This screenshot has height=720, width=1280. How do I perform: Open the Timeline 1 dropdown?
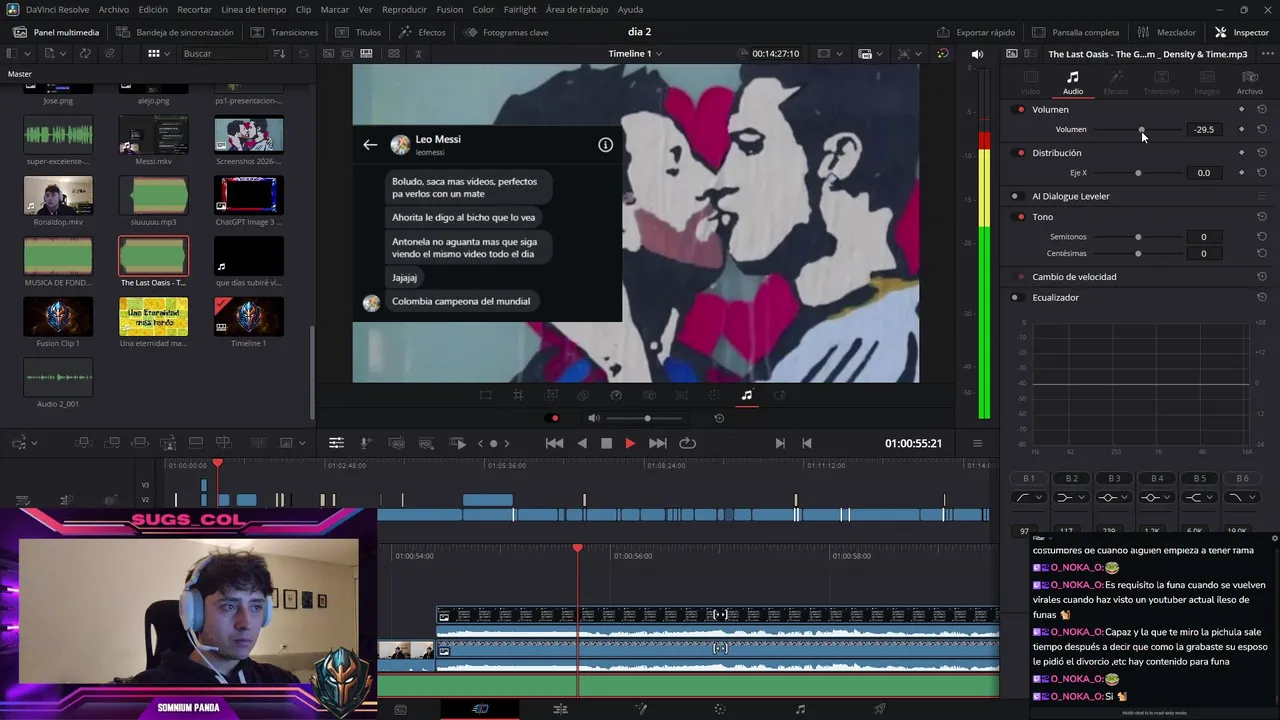point(635,54)
